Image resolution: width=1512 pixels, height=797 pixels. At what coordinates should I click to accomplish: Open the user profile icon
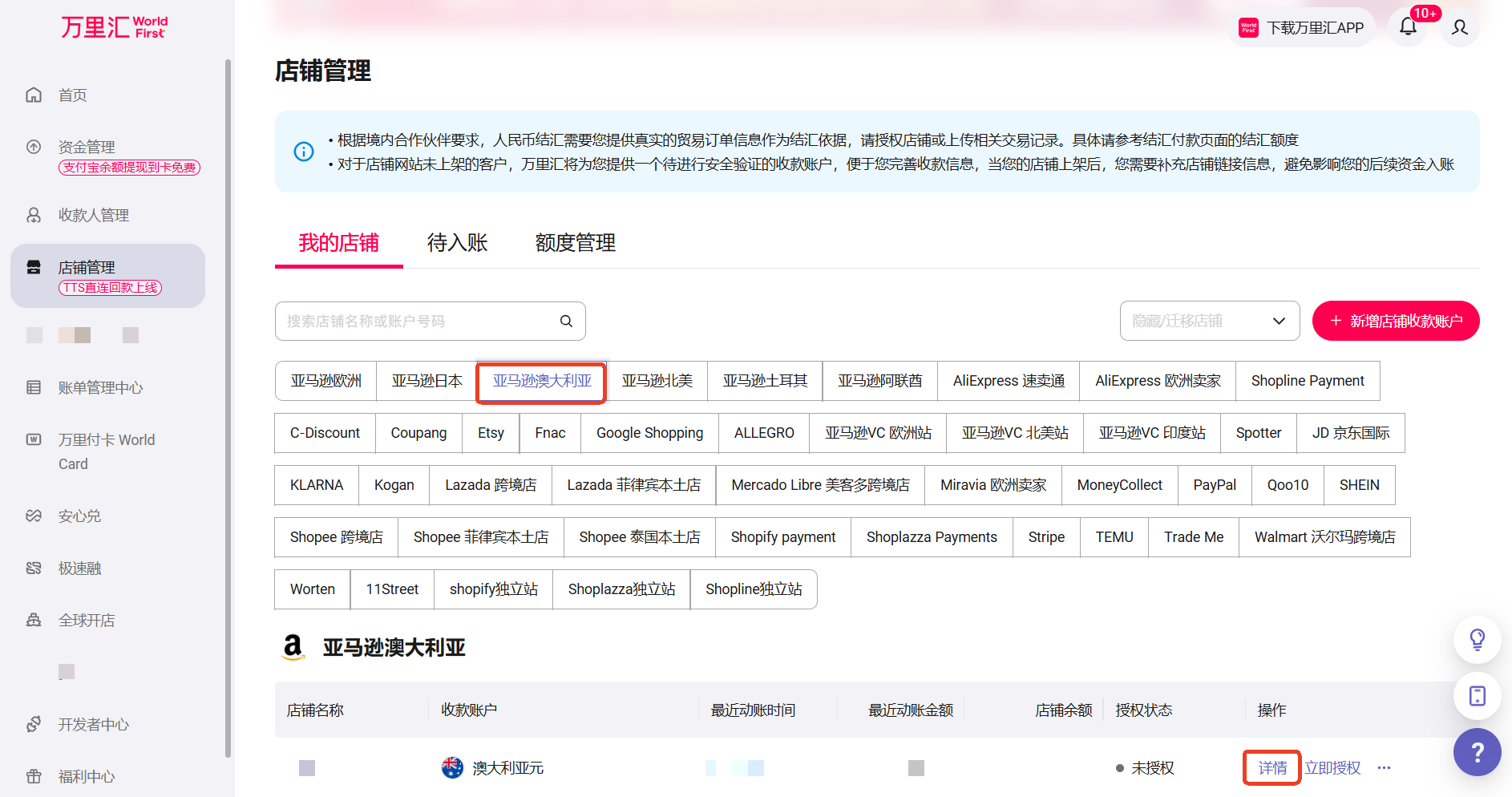pyautogui.click(x=1460, y=27)
